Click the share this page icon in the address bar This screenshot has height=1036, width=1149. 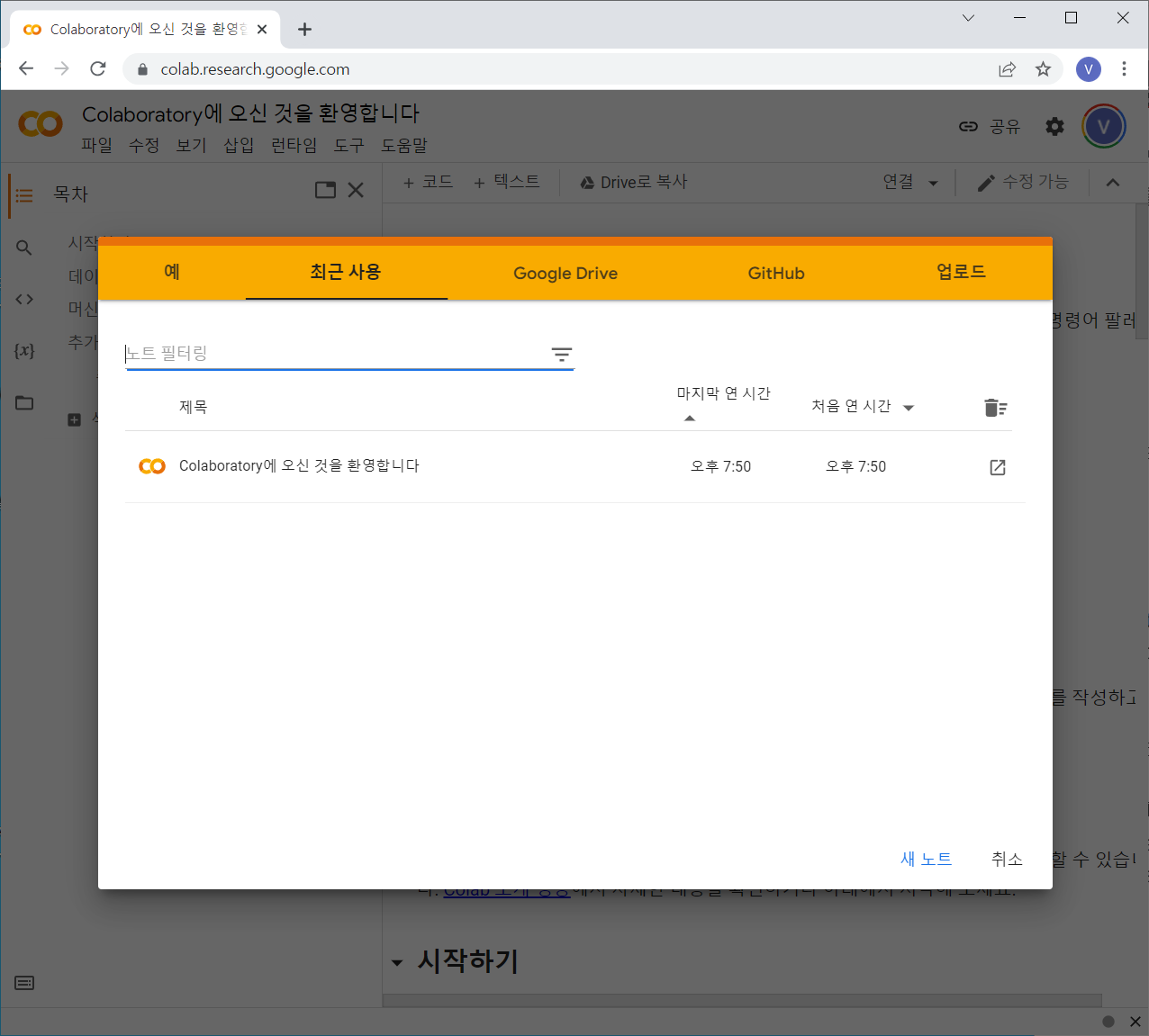tap(1007, 69)
